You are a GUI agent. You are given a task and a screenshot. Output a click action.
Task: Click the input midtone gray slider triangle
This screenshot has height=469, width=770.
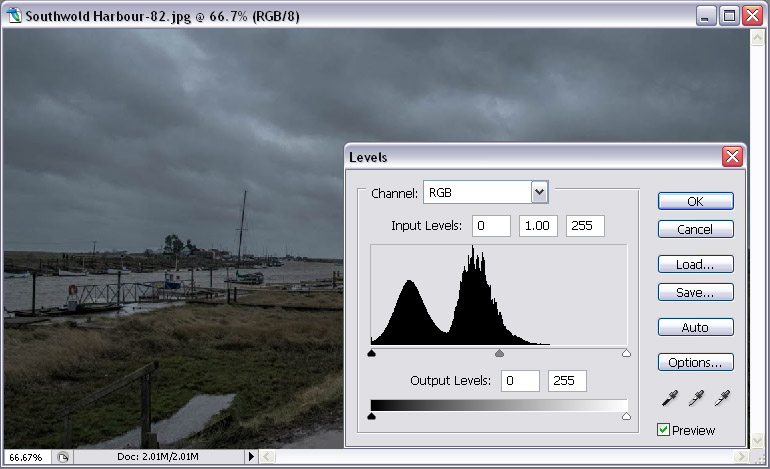(499, 353)
